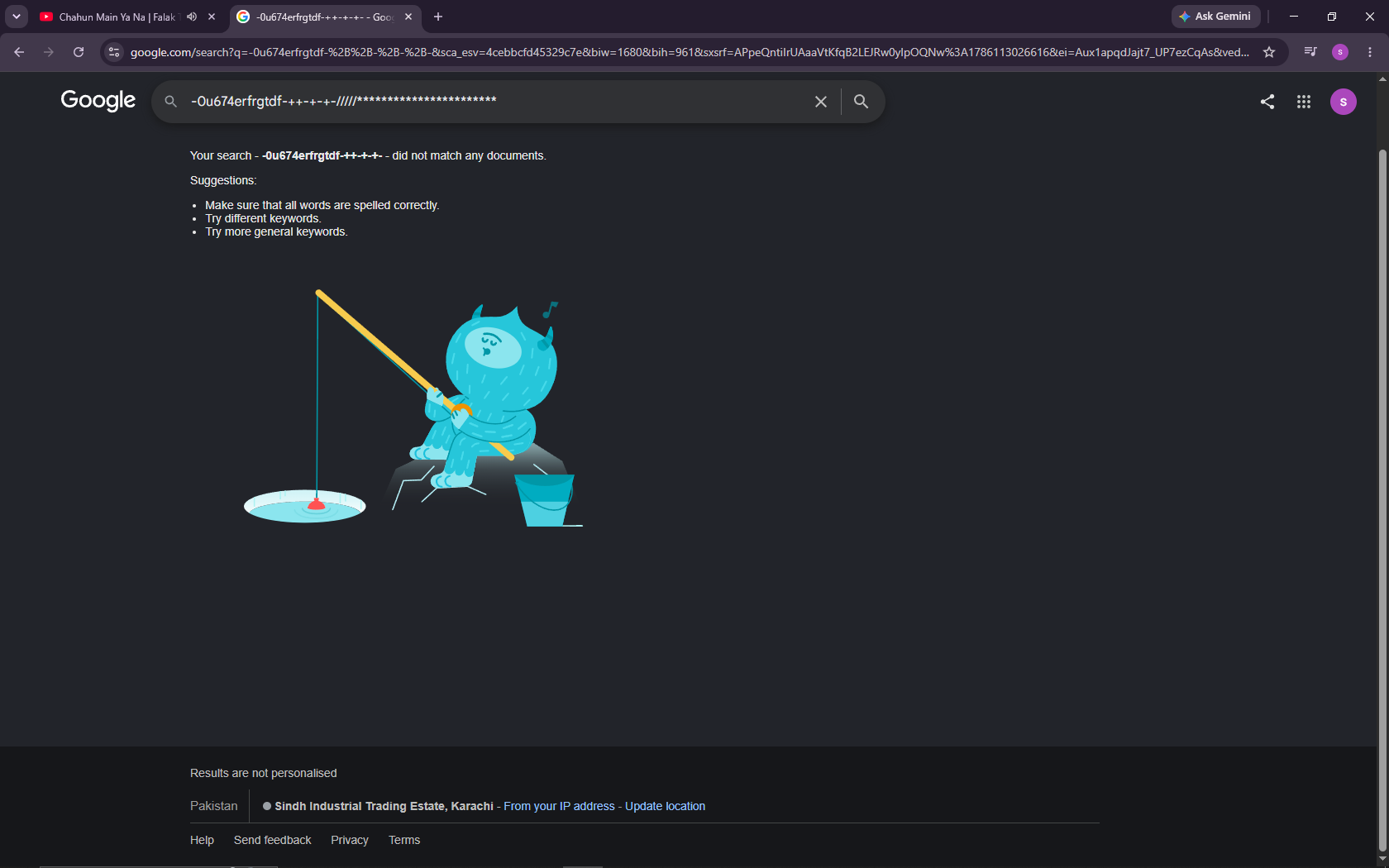Screen dimensions: 1389x868
Task: Click the Ask Gemini button
Action: 1215,17
